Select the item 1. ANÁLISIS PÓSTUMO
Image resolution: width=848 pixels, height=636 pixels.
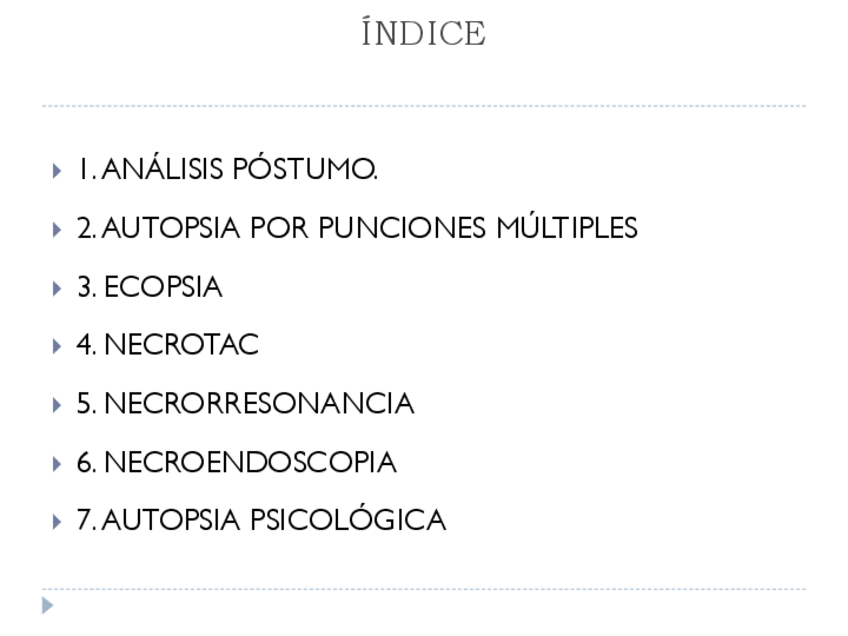tap(227, 170)
